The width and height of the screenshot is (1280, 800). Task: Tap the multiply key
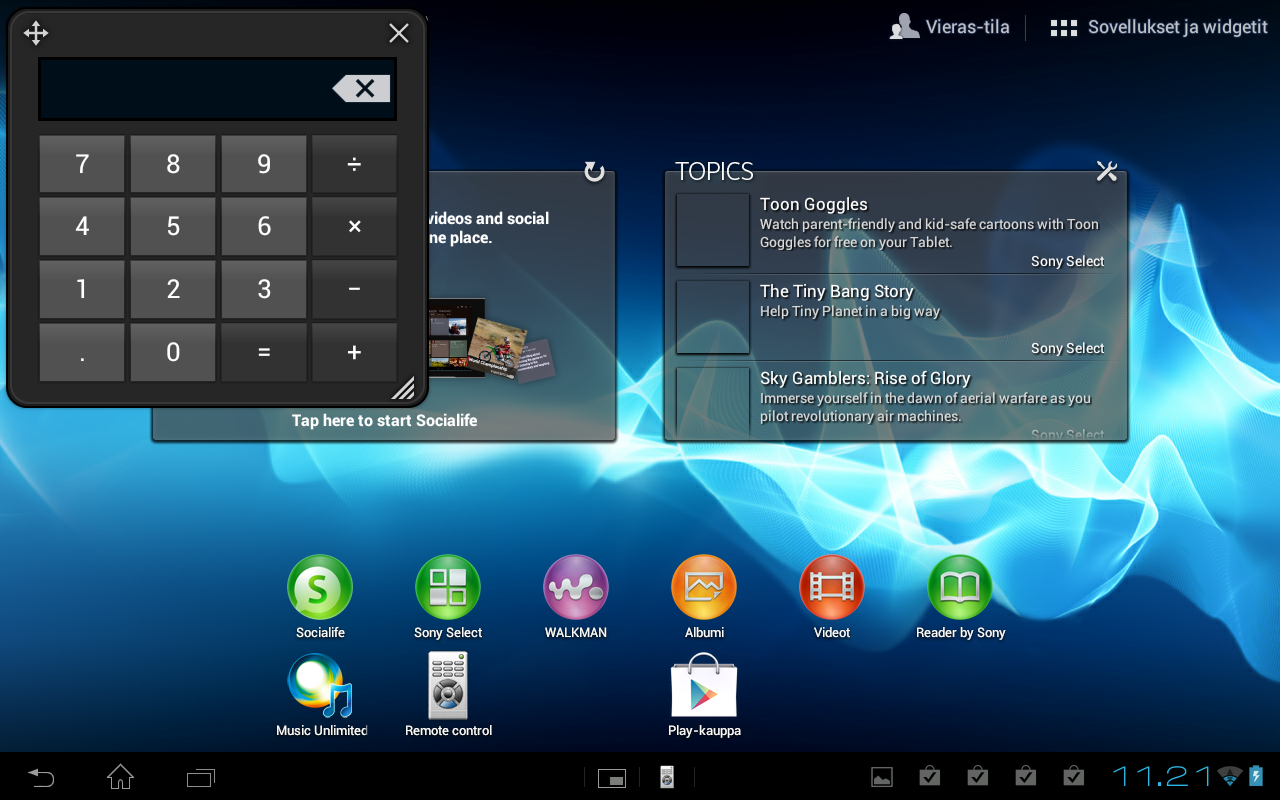coord(354,227)
